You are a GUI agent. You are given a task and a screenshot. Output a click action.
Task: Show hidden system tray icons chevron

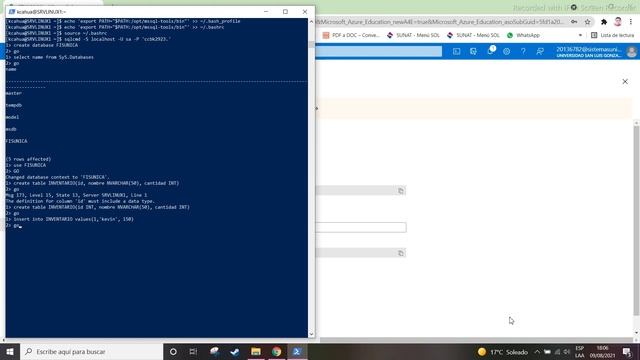tap(537, 352)
